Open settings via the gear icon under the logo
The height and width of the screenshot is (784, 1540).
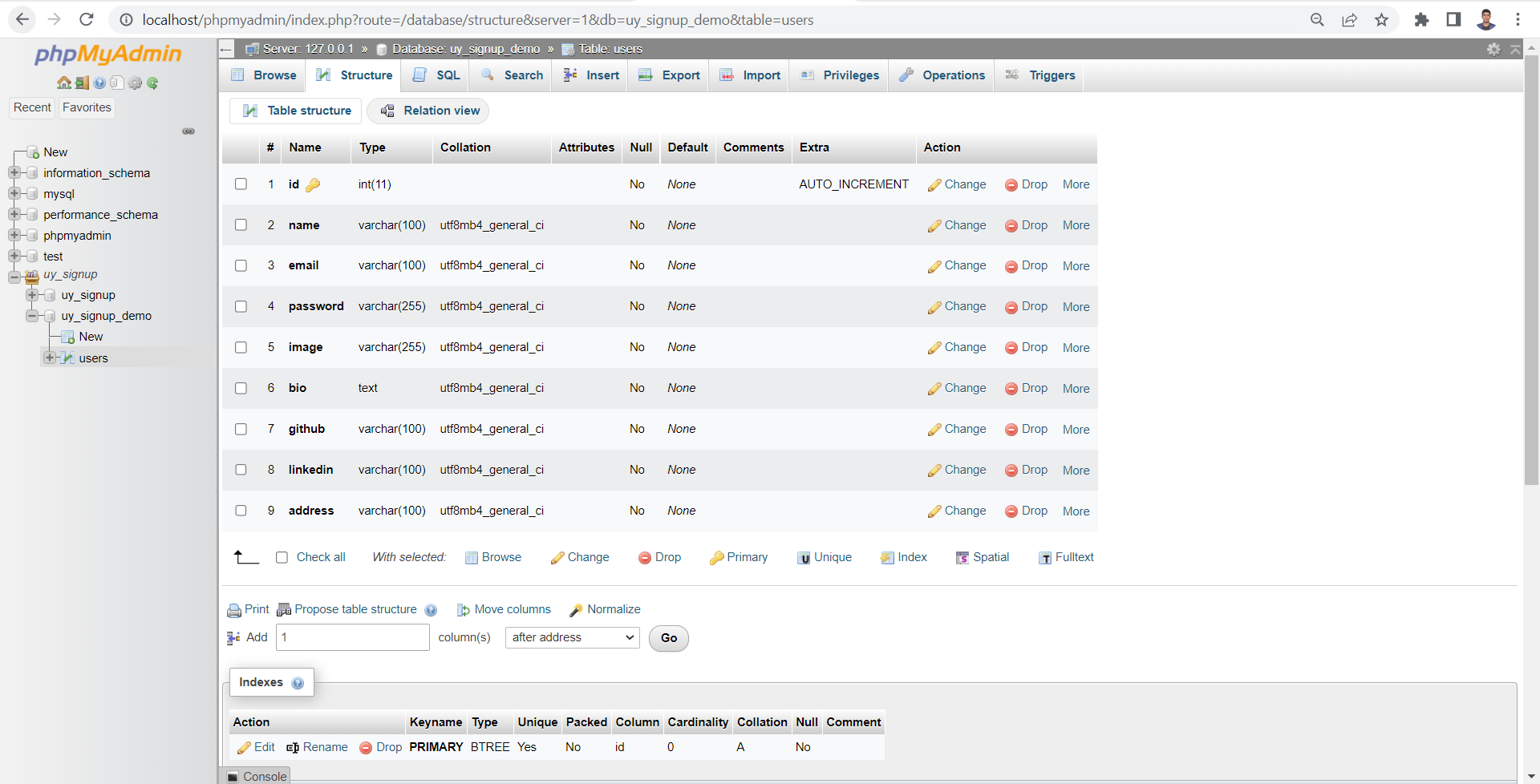coord(135,83)
